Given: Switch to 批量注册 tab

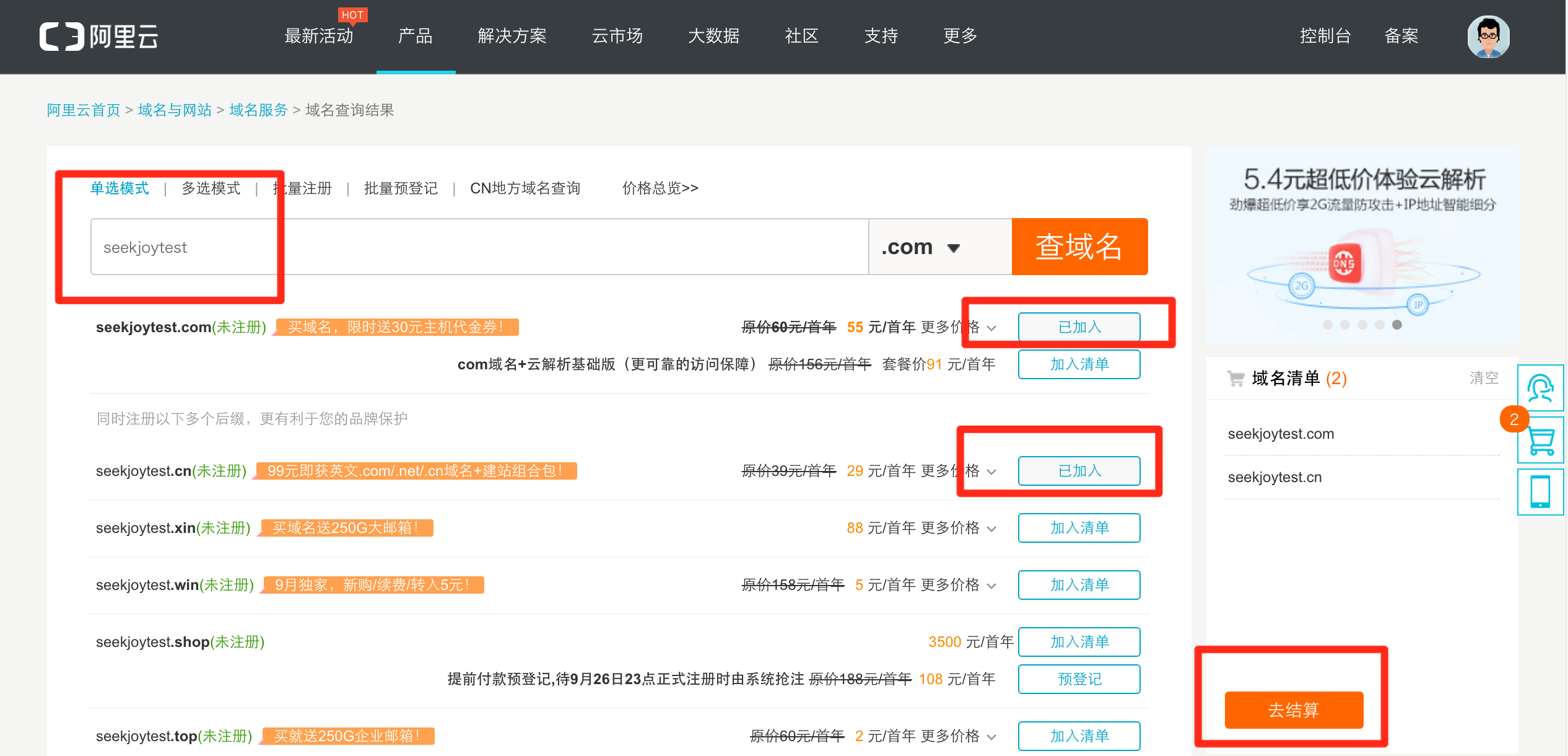Looking at the screenshot, I should [302, 188].
